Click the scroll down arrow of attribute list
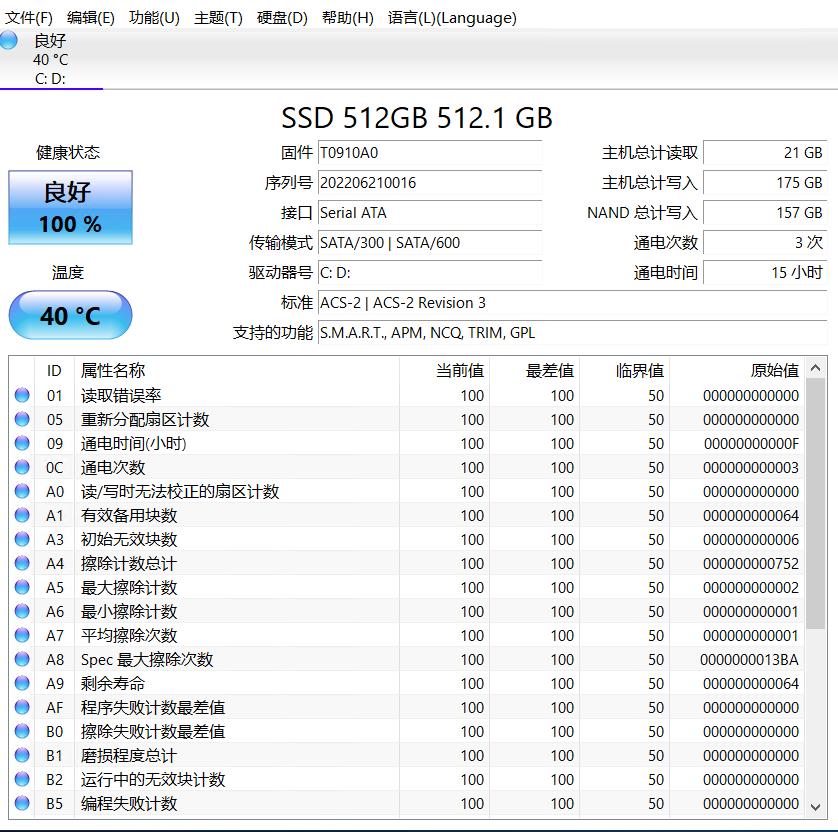This screenshot has height=832, width=838. click(x=816, y=807)
